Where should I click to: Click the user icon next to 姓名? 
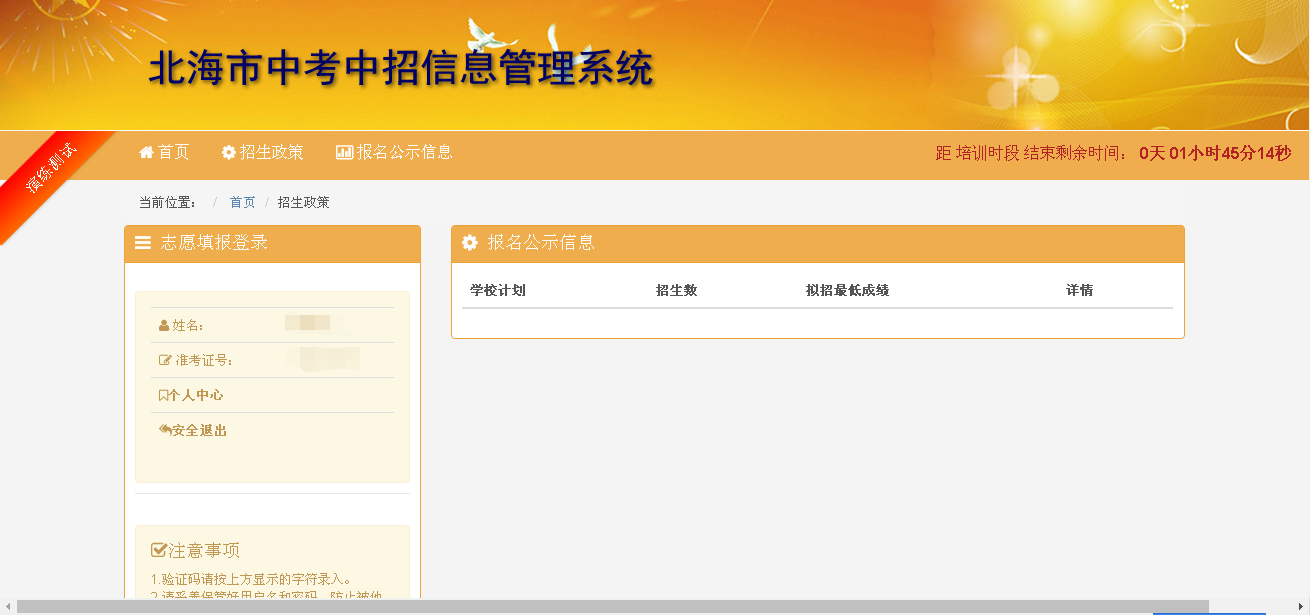click(x=164, y=325)
